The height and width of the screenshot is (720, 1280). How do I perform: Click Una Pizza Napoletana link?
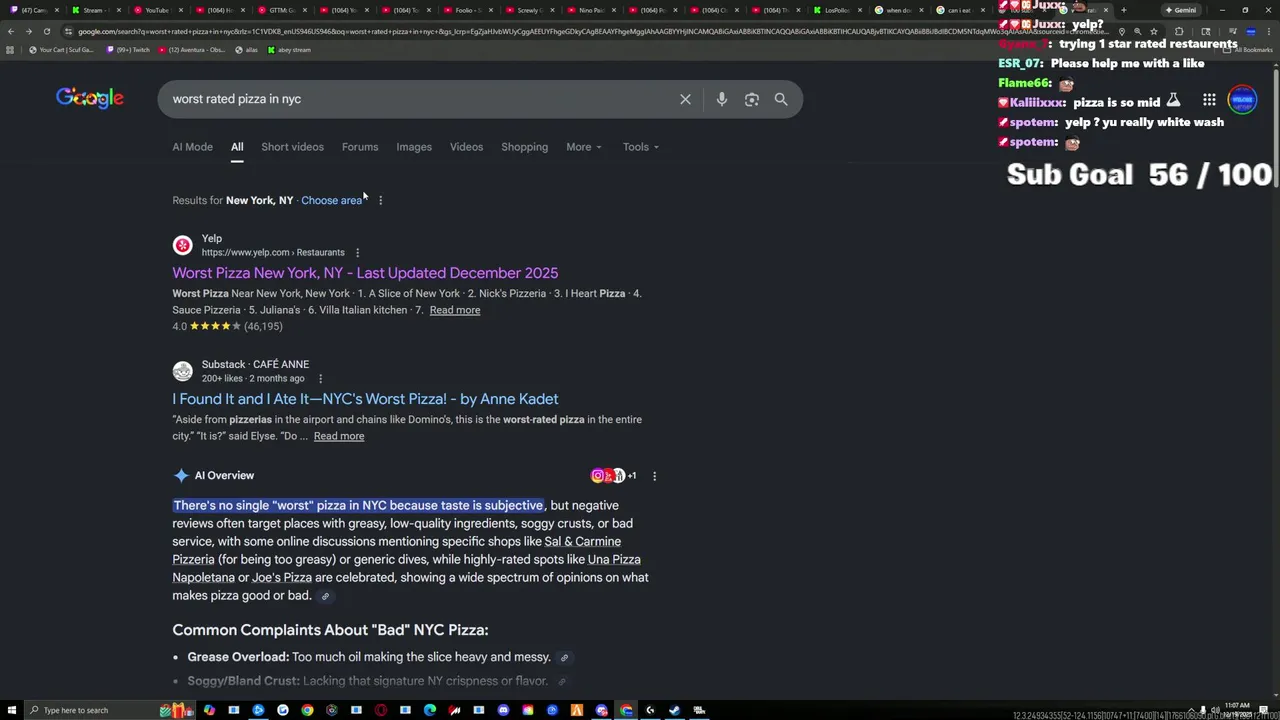coord(406,569)
